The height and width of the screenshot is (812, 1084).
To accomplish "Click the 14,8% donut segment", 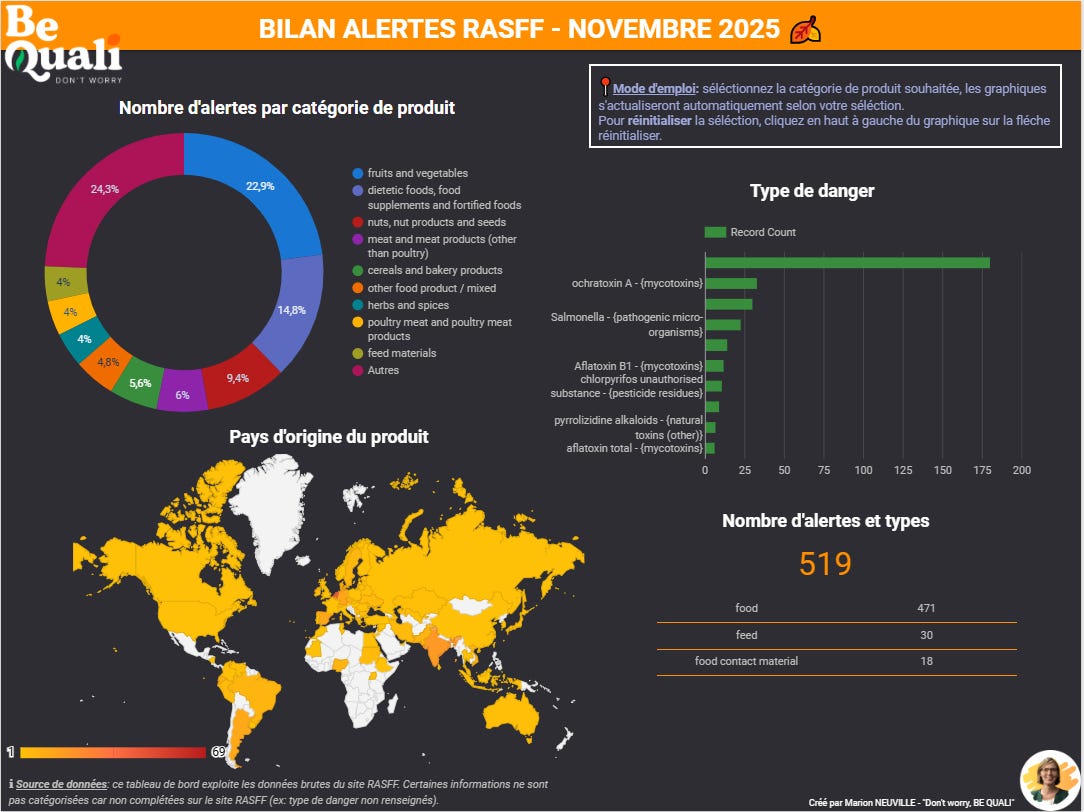I will tap(291, 310).
